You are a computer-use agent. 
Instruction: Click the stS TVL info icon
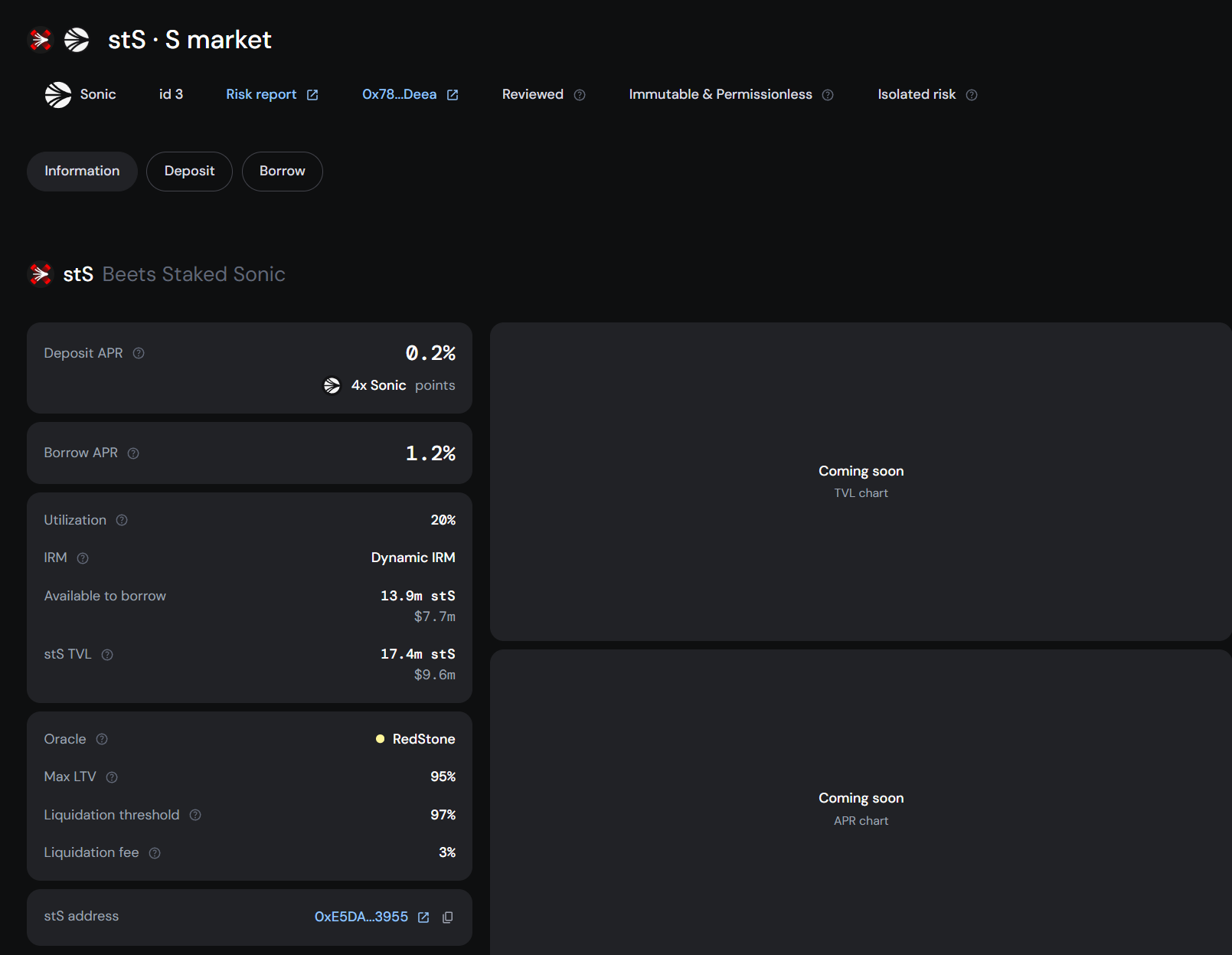point(107,655)
